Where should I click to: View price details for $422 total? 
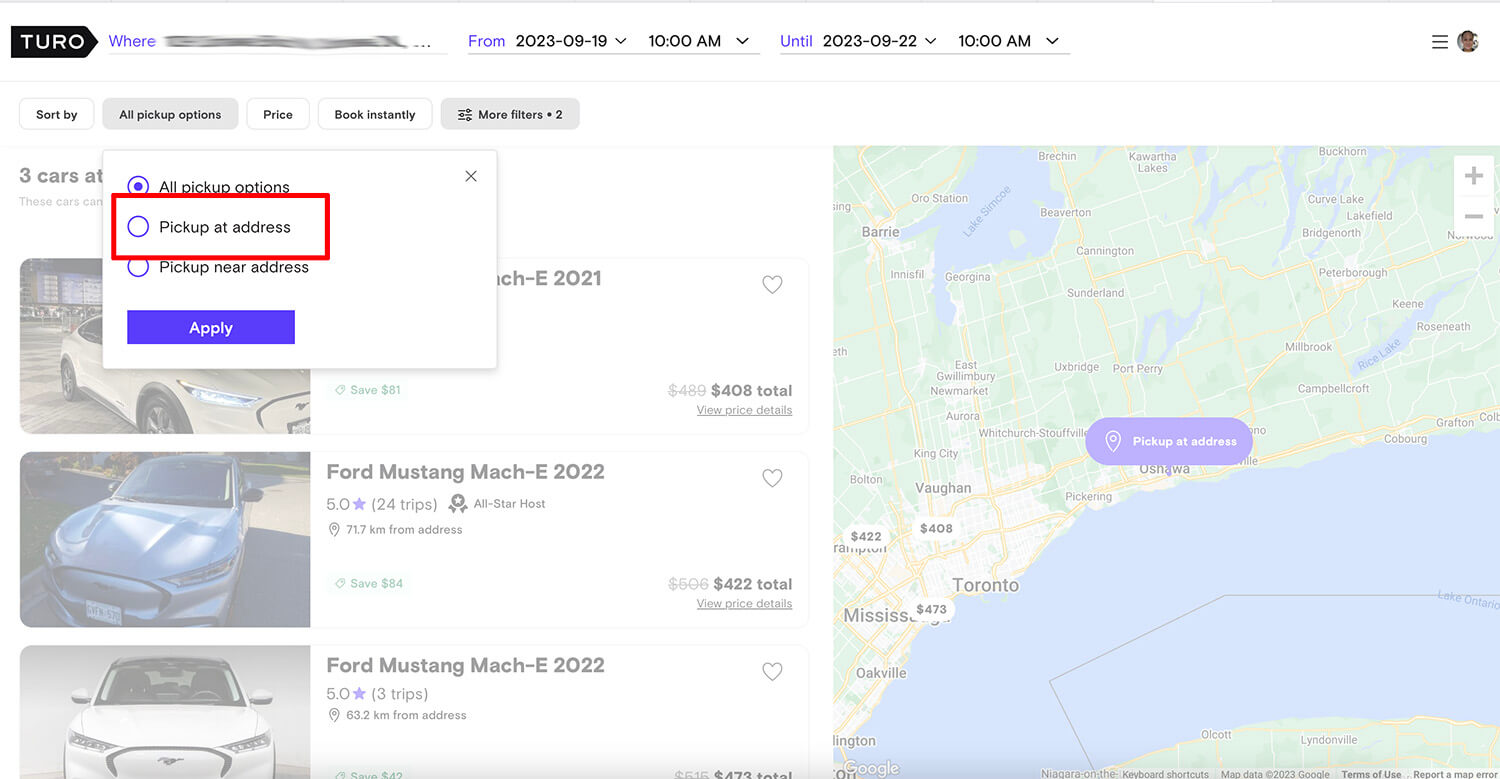click(x=744, y=603)
